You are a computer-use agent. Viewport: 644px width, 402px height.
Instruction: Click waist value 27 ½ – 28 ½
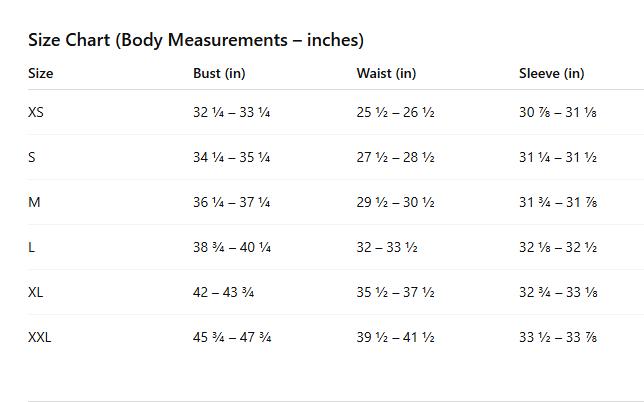pos(395,157)
